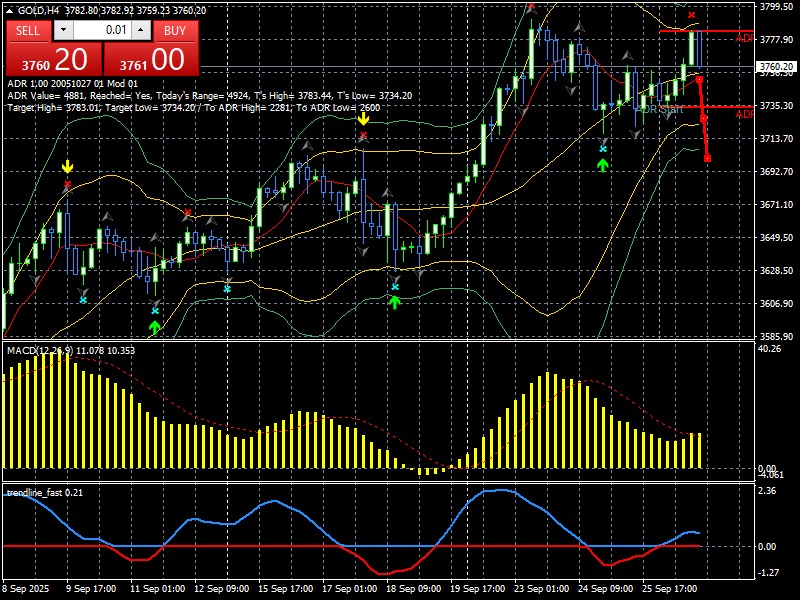Click the ADR 1,00 20051027 indicator name text
Viewport: 800px width, 600px height.
click(x=72, y=84)
